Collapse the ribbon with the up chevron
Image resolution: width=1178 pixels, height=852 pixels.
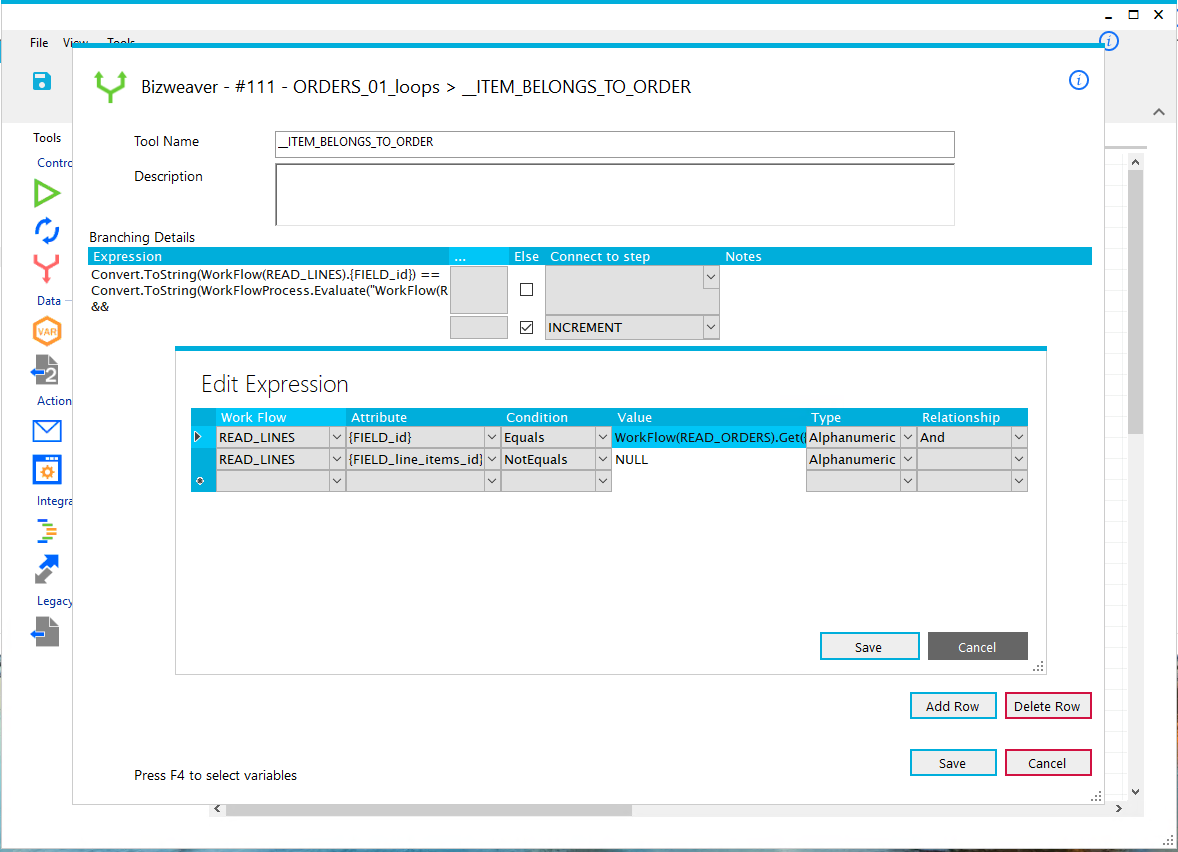click(1158, 112)
